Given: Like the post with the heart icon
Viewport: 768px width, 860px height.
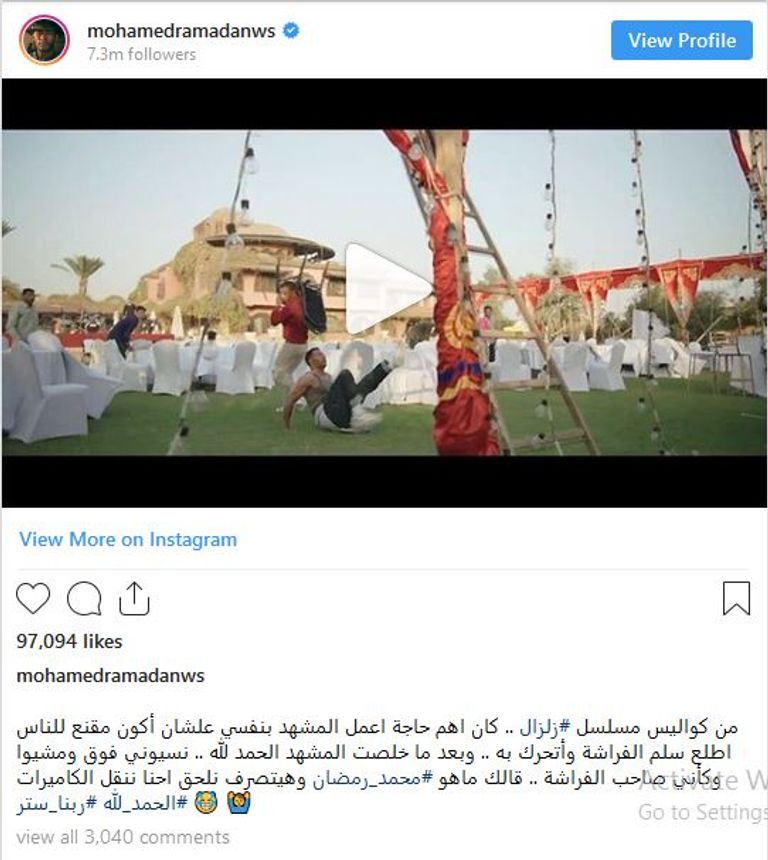Looking at the screenshot, I should [x=33, y=598].
